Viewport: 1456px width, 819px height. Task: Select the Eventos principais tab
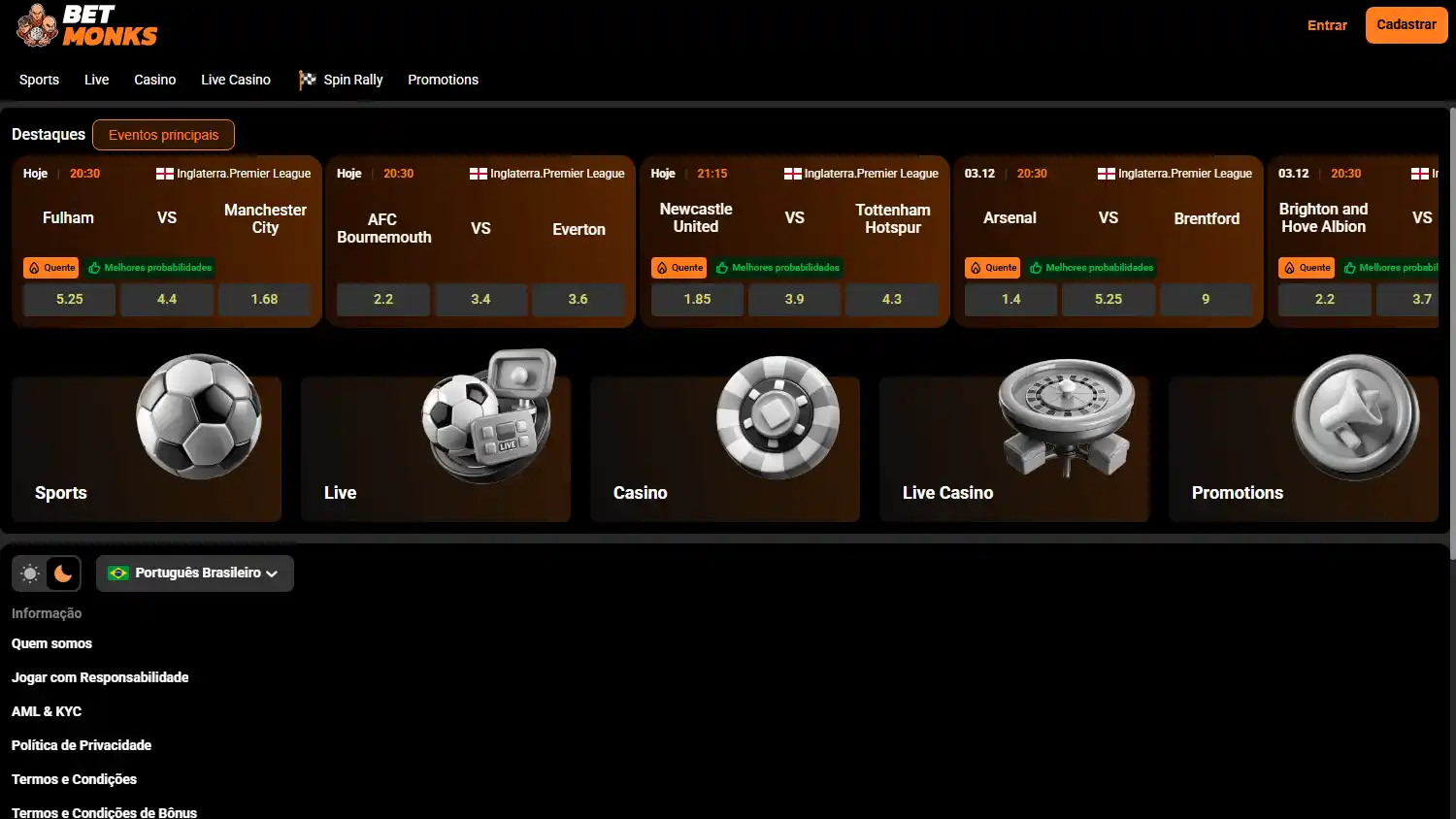tap(163, 135)
